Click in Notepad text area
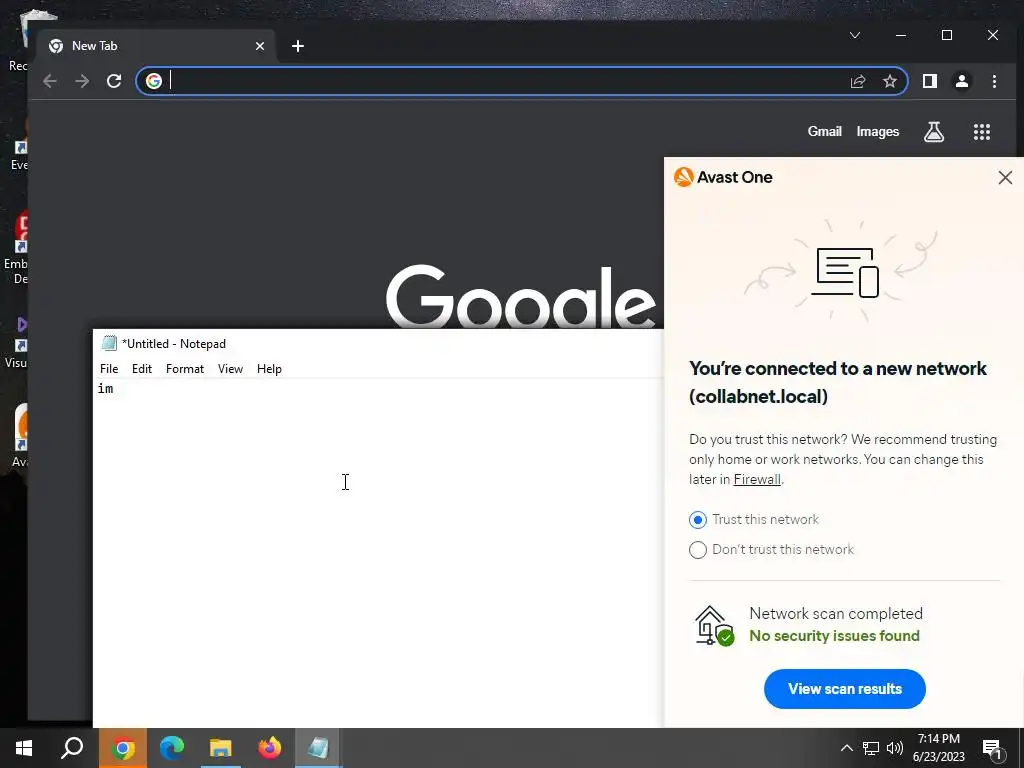This screenshot has width=1024, height=768. (x=378, y=552)
